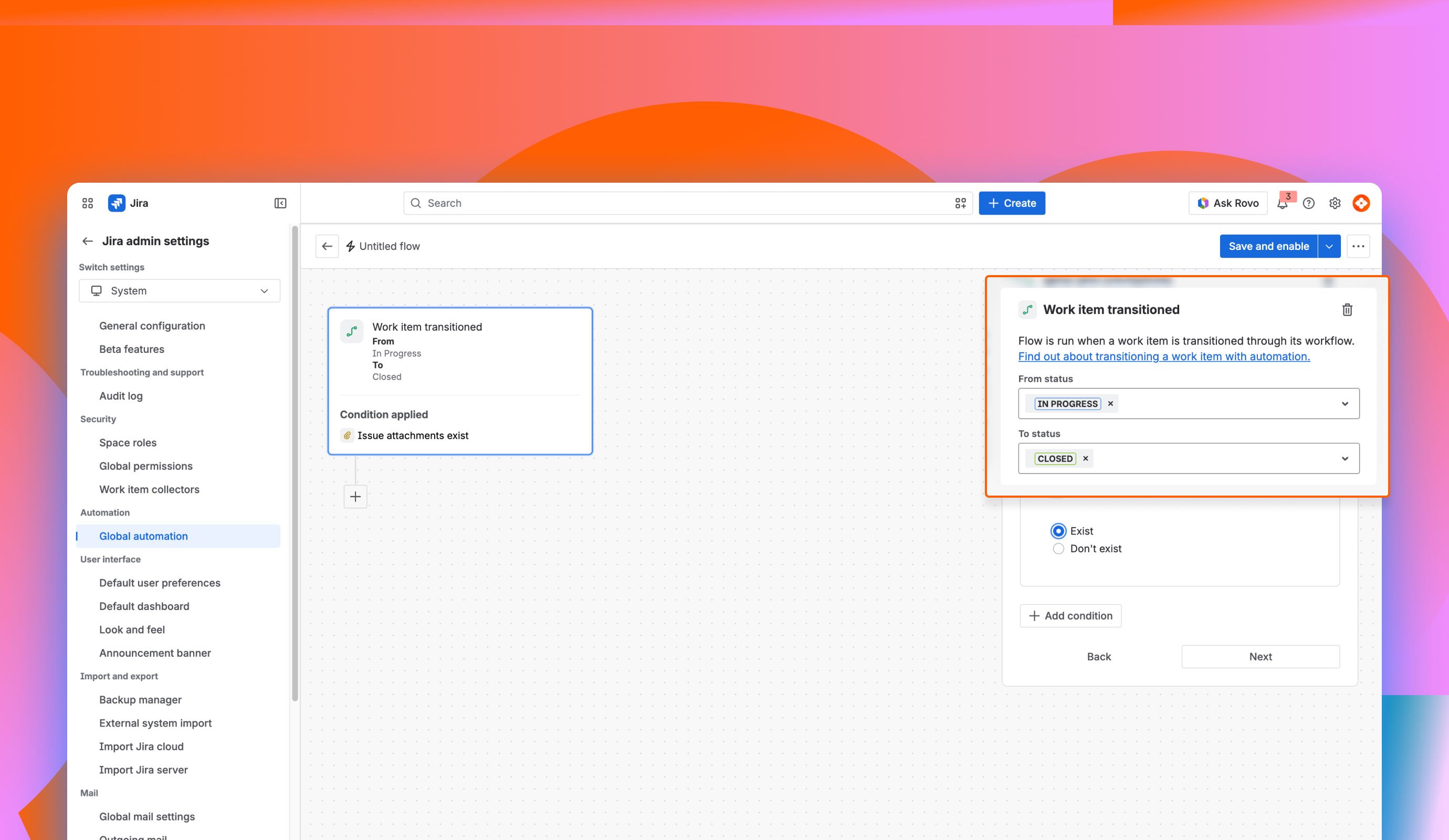Open Backup manager
The image size is (1449, 840).
pos(140,700)
